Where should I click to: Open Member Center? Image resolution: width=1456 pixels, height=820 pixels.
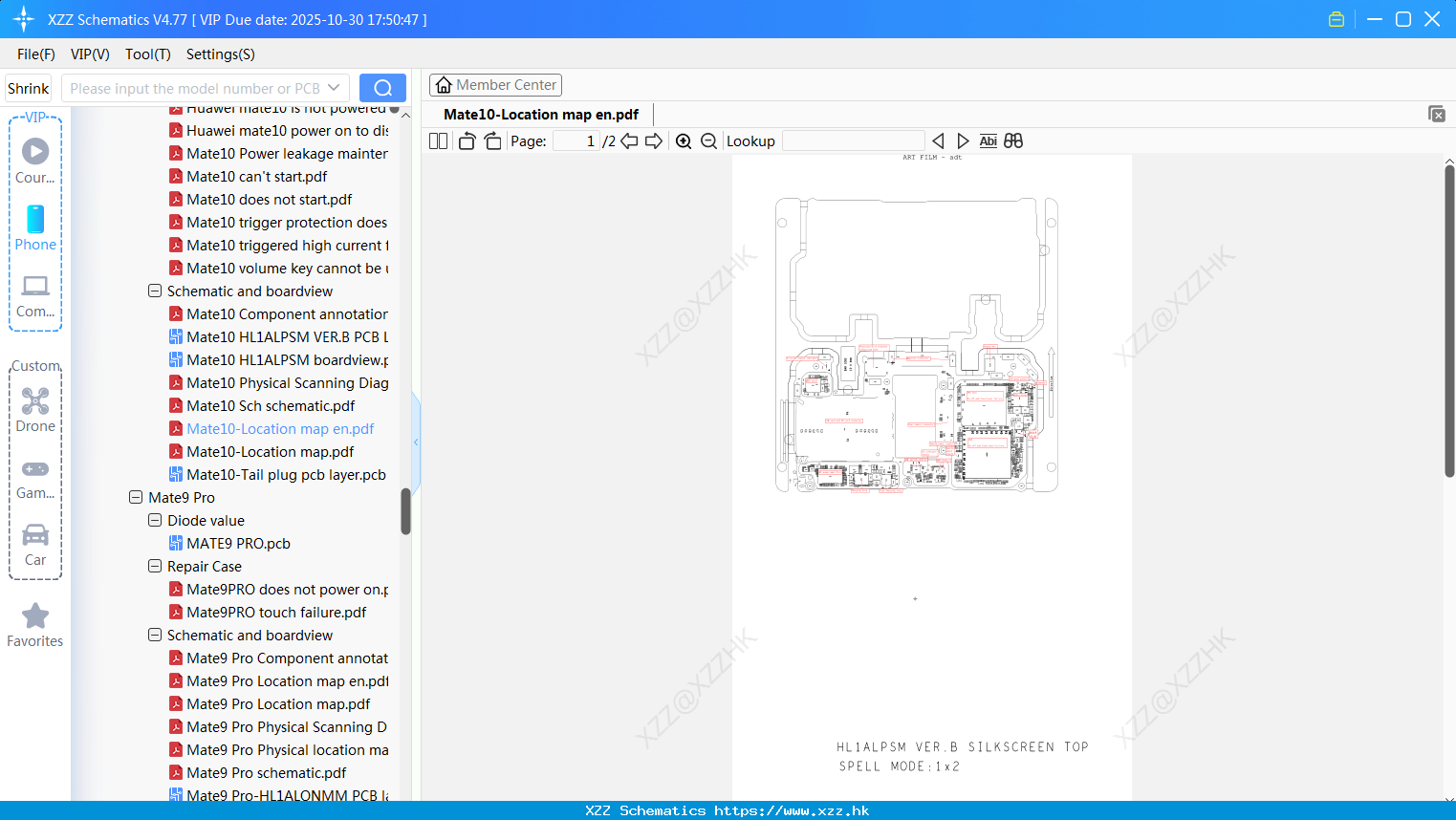(x=495, y=85)
